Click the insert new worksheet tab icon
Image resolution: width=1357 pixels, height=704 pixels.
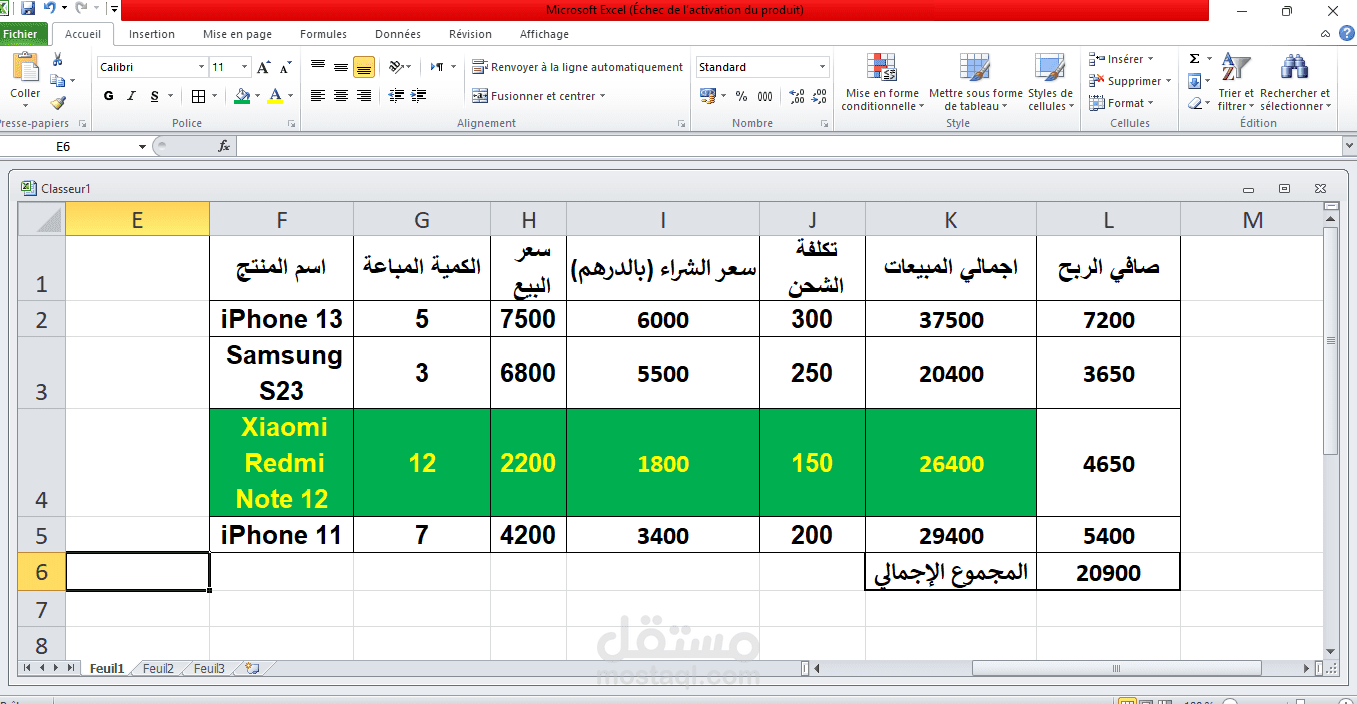251,668
